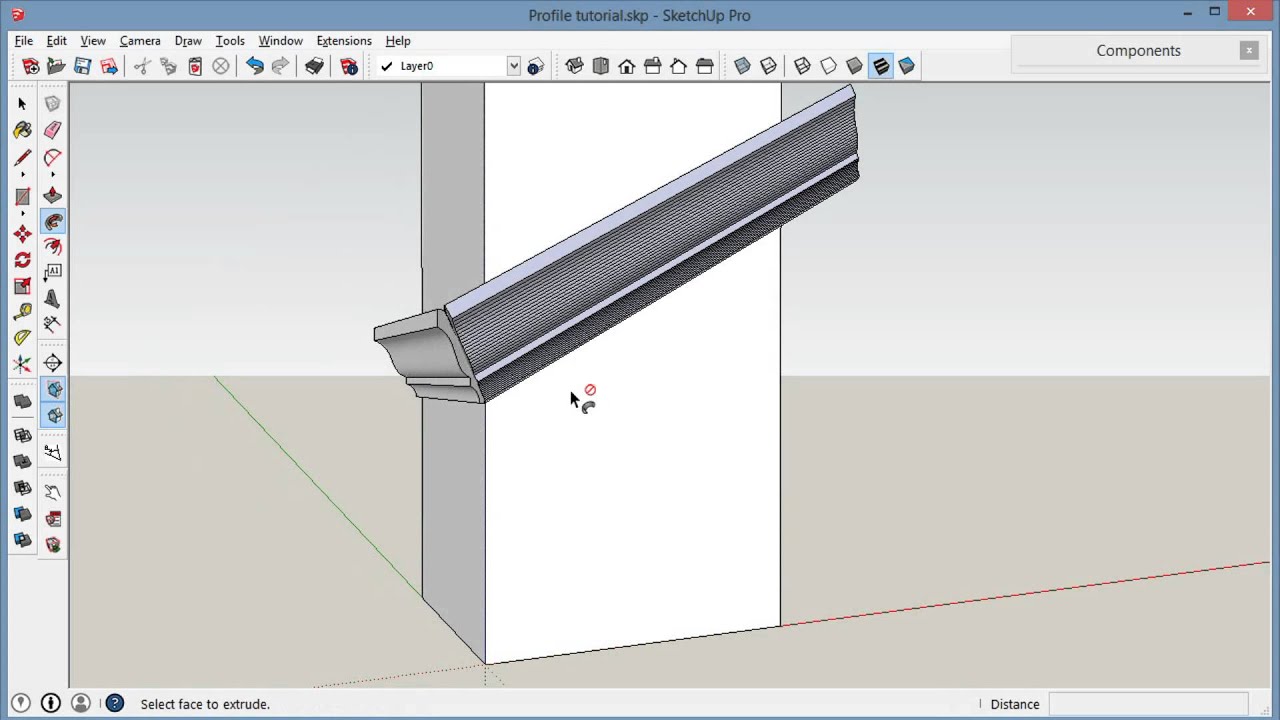Screen dimensions: 1280x720
Task: Click the Outer Shell solid tool
Action: (22, 402)
